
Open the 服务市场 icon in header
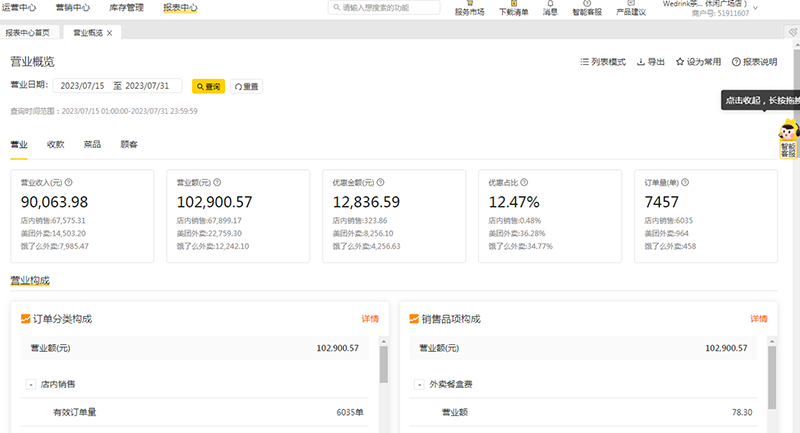(x=469, y=8)
